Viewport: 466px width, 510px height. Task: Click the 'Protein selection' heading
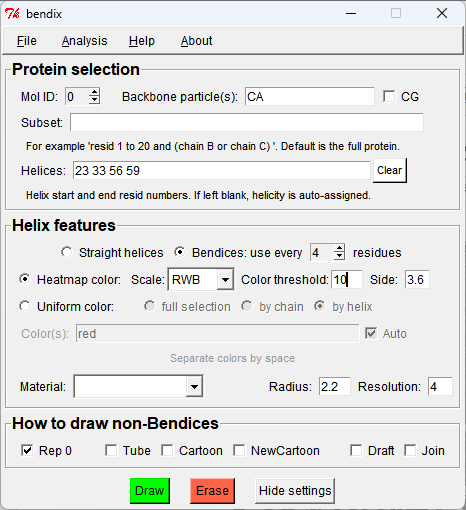76,70
